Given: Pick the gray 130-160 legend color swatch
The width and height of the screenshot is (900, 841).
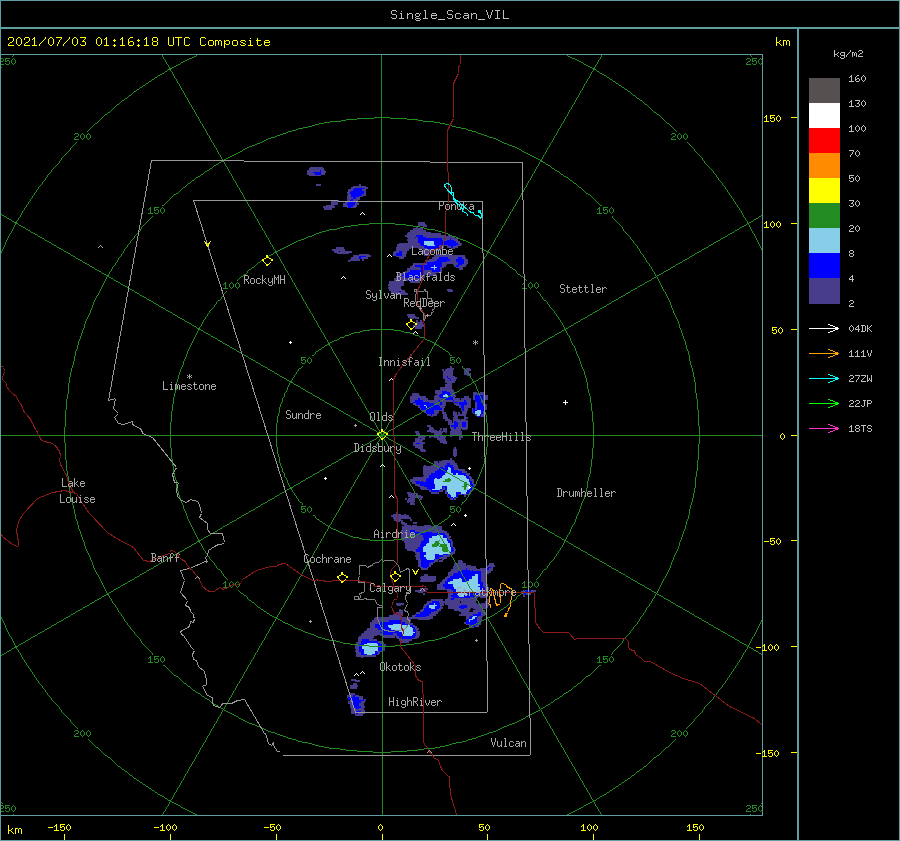Looking at the screenshot, I should tap(824, 91).
